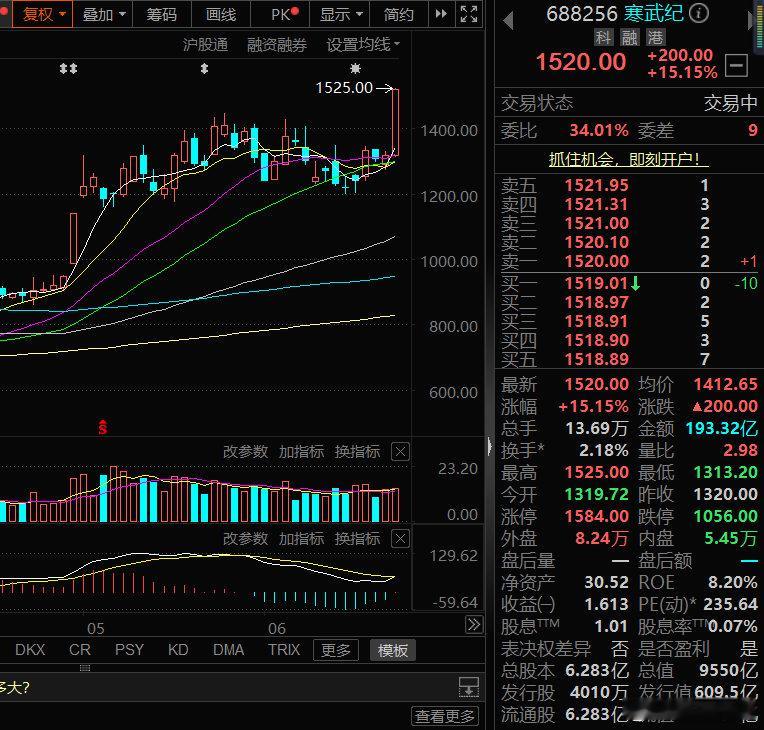Expand the 显示 display dropdown
764x730 pixels.
coord(341,14)
